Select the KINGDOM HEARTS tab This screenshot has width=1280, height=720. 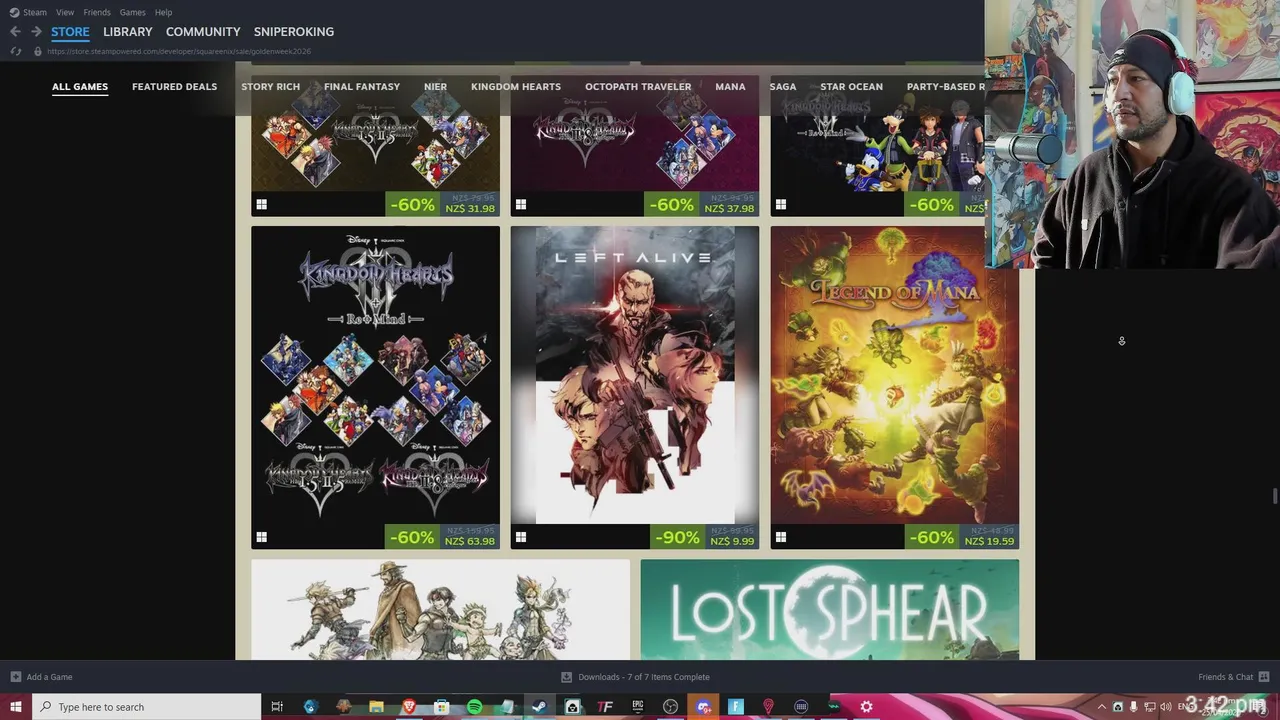516,87
